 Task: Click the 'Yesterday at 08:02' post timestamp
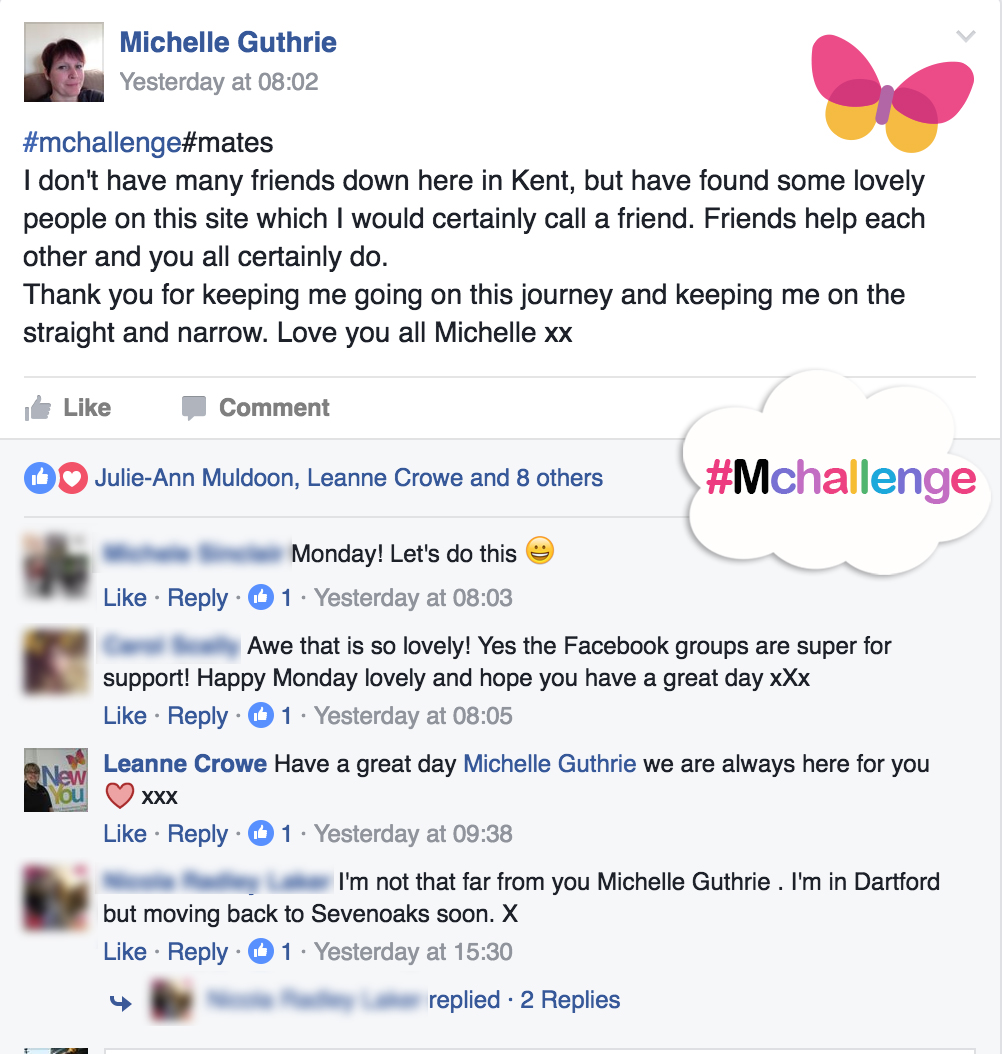click(219, 82)
